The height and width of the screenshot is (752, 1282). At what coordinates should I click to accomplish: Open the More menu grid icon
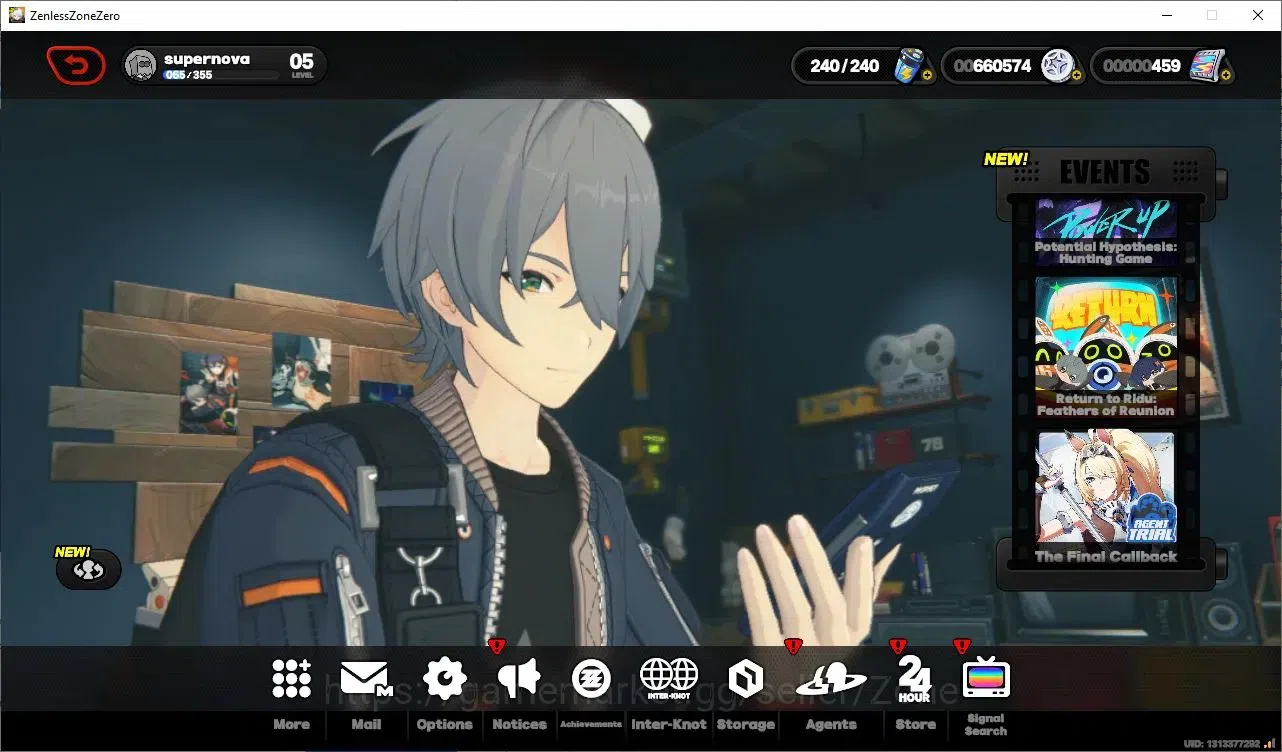291,679
